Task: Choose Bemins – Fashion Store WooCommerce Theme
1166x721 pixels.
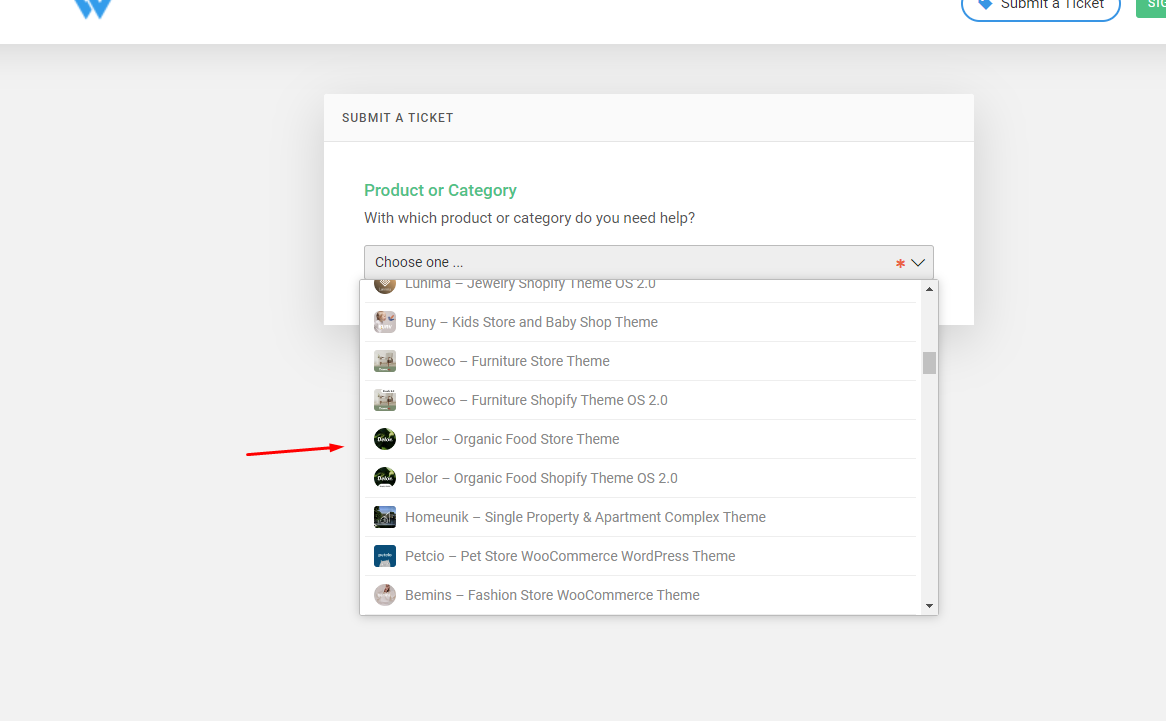Action: pyautogui.click(x=640, y=595)
